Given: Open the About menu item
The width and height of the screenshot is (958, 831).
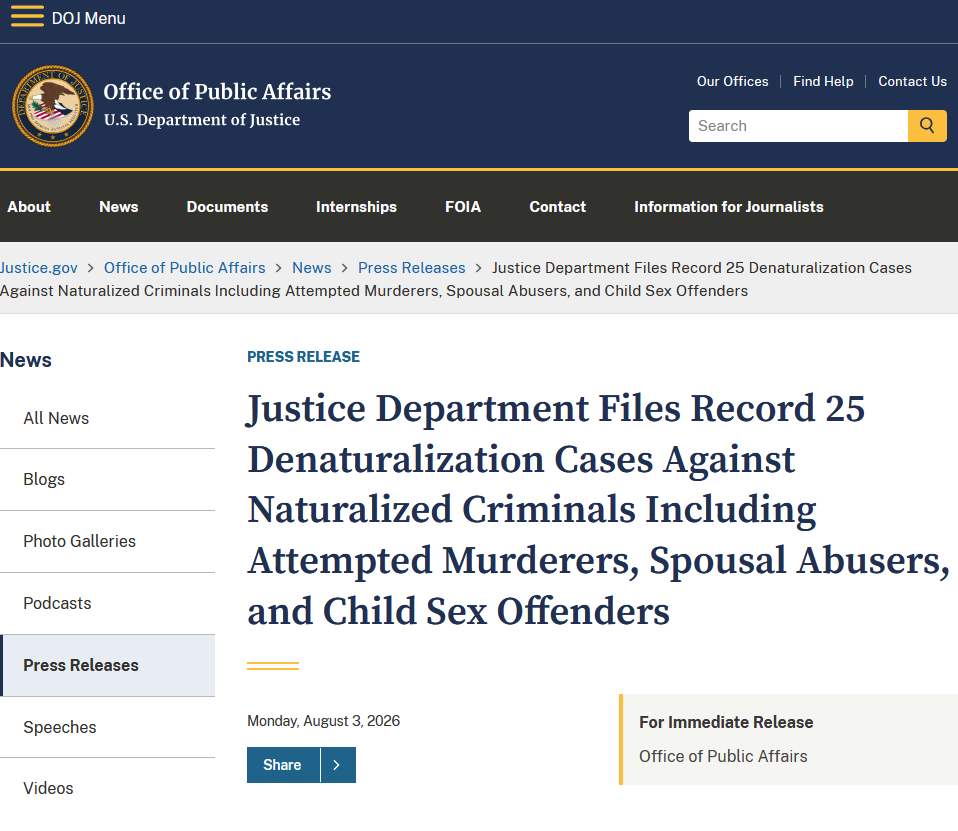Looking at the screenshot, I should (x=29, y=207).
